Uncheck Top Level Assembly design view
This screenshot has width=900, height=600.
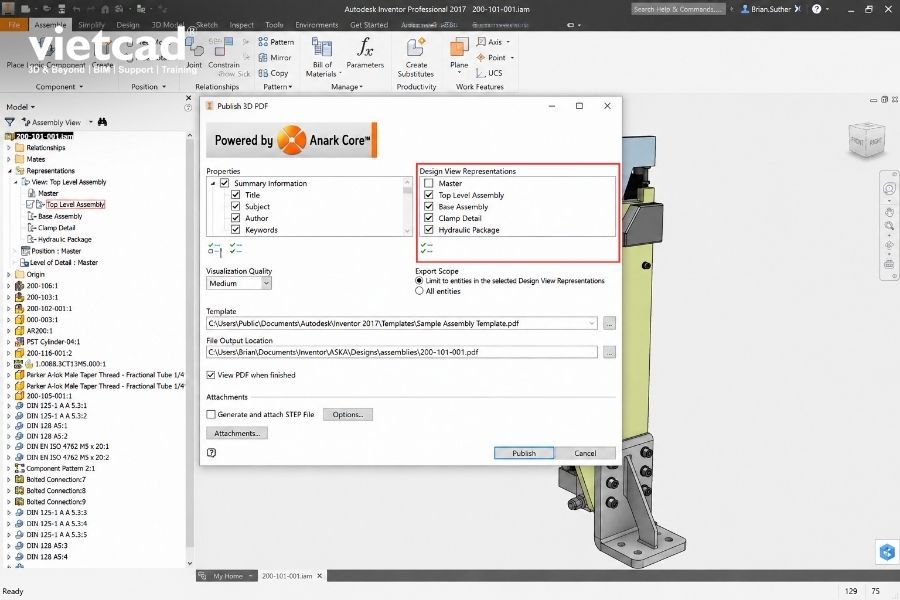point(428,195)
